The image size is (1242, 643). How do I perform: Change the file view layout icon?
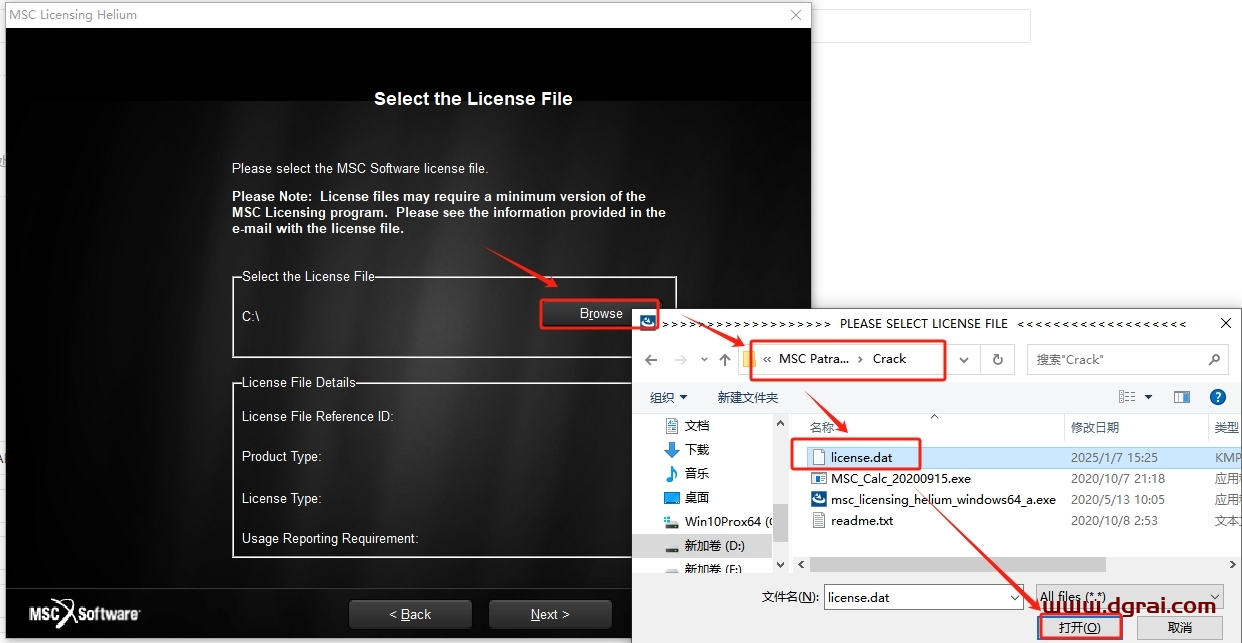[x=1127, y=397]
